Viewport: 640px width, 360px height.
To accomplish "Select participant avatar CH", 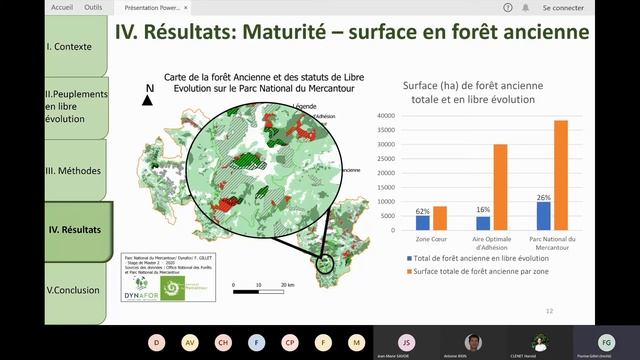I will (x=223, y=343).
